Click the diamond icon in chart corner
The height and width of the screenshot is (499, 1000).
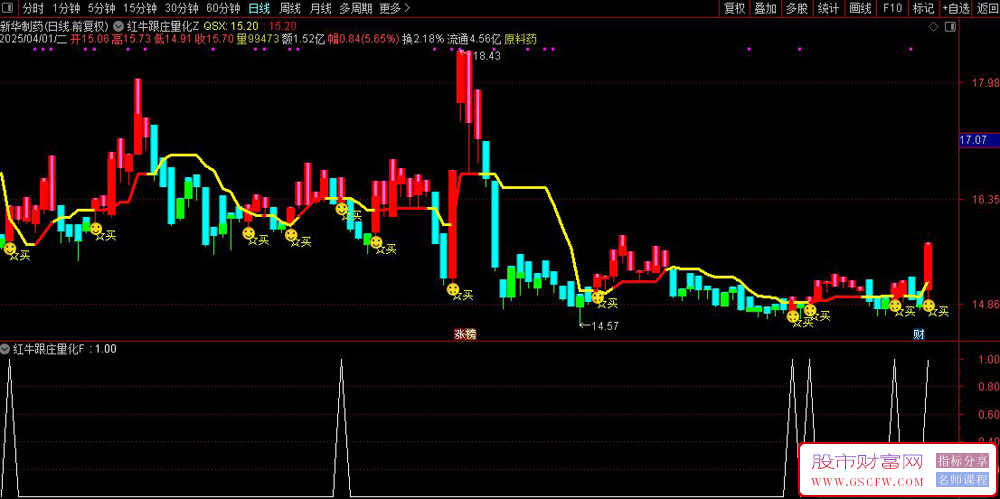(933, 27)
